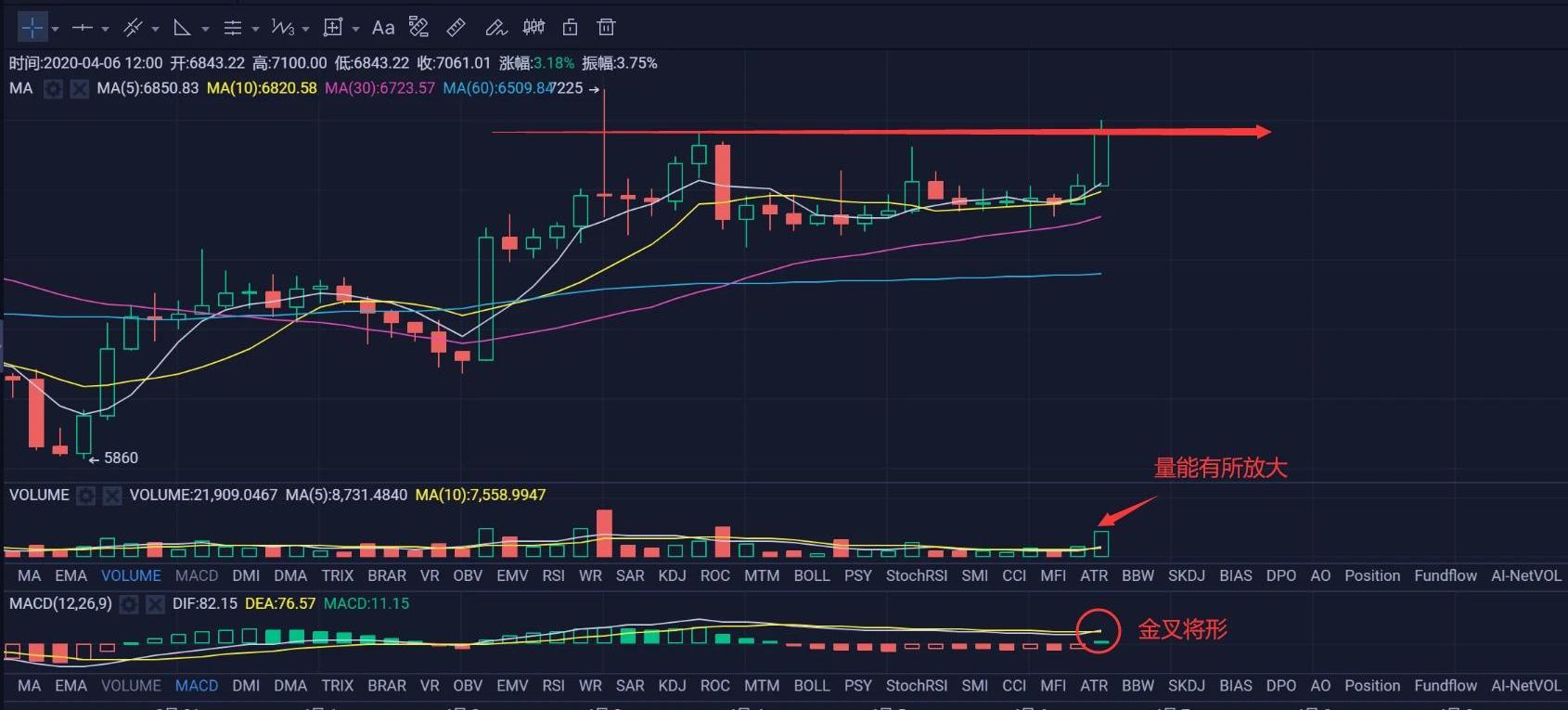Screen dimensions: 1568x710
Task: Expand the horizontal line tool dropdown
Action: pos(105,29)
